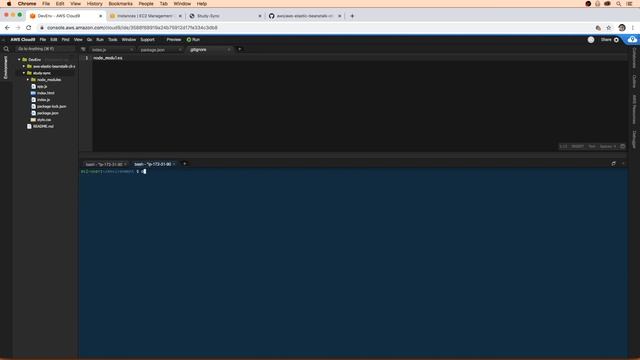Open style.css in the file tree
640x360 pixels.
pyautogui.click(x=44, y=120)
